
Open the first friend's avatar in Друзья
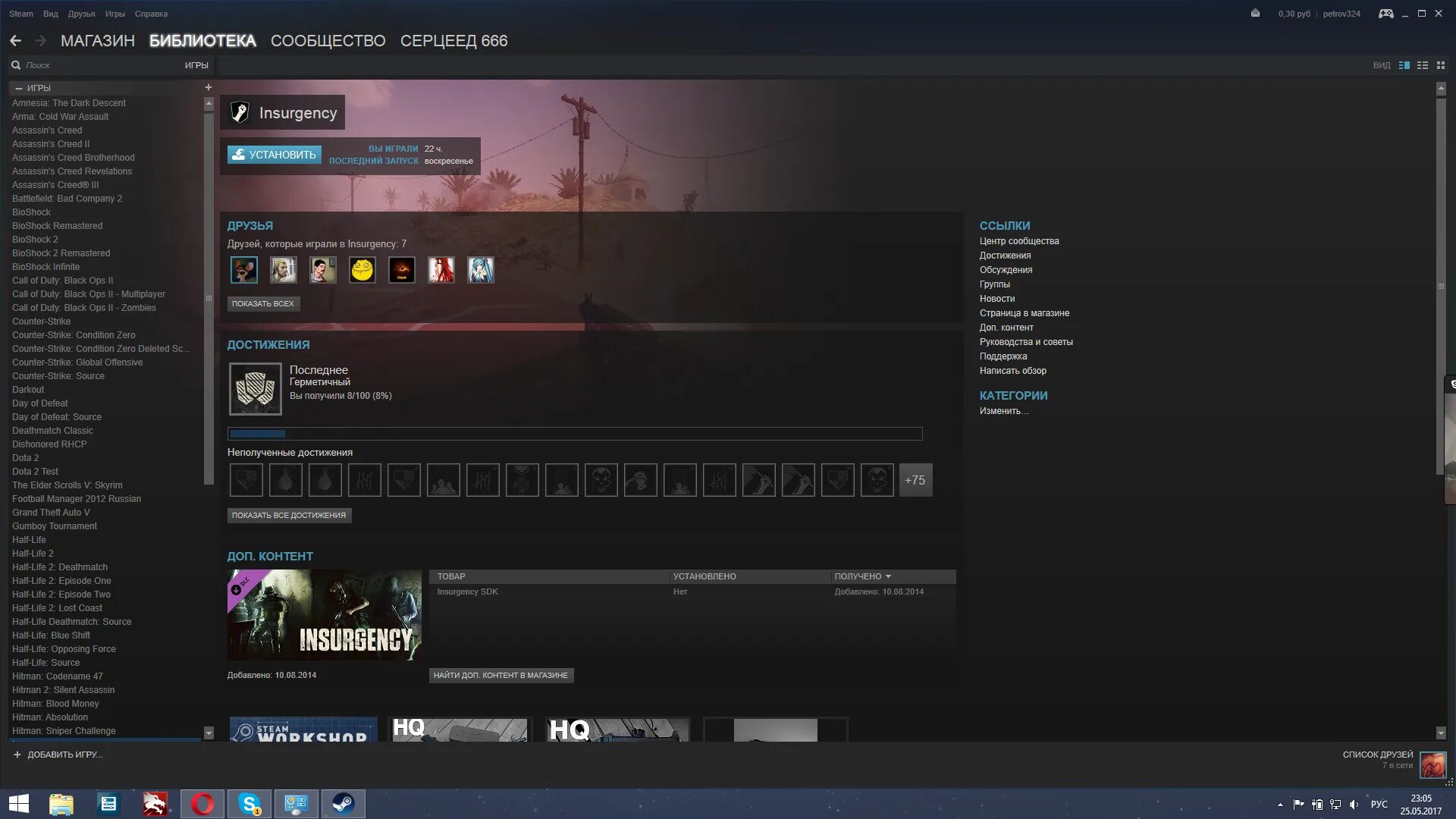[x=244, y=270]
